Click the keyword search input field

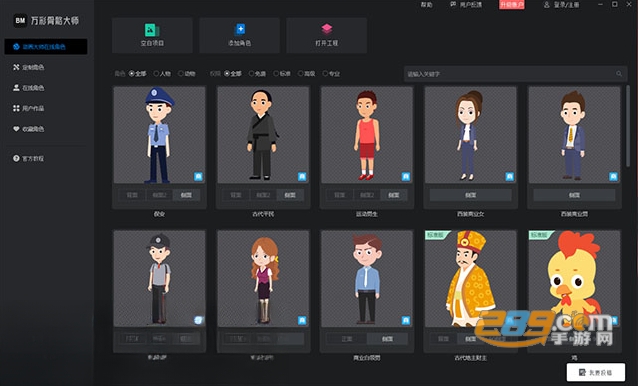point(515,74)
